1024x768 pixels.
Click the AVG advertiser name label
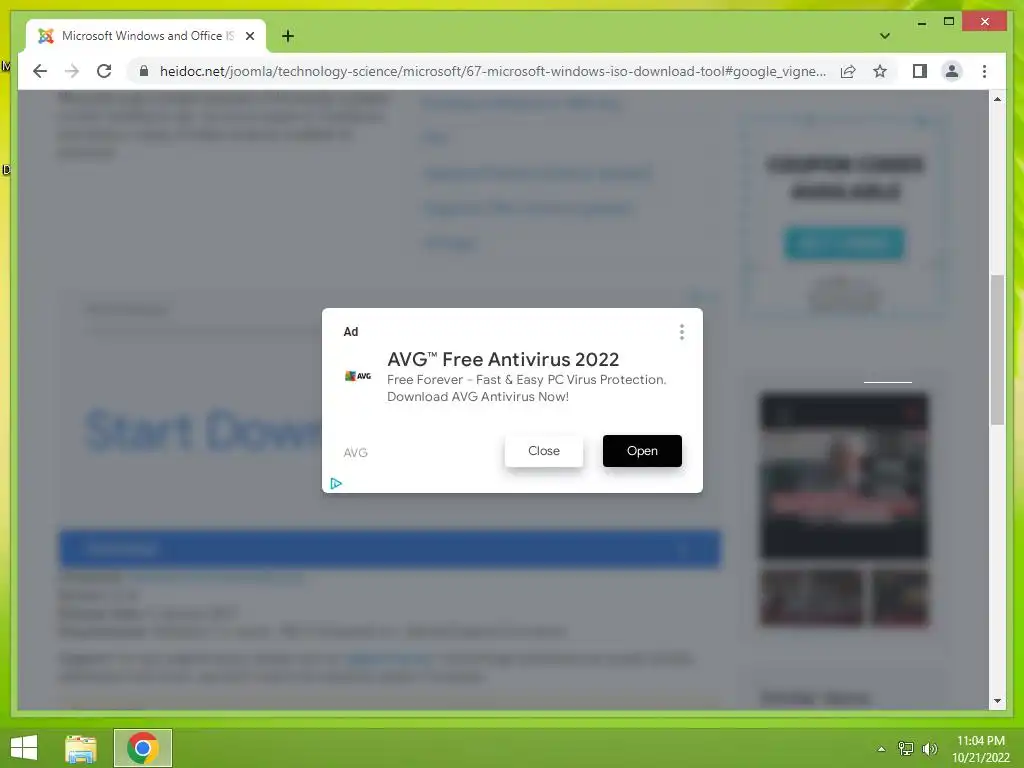355,453
